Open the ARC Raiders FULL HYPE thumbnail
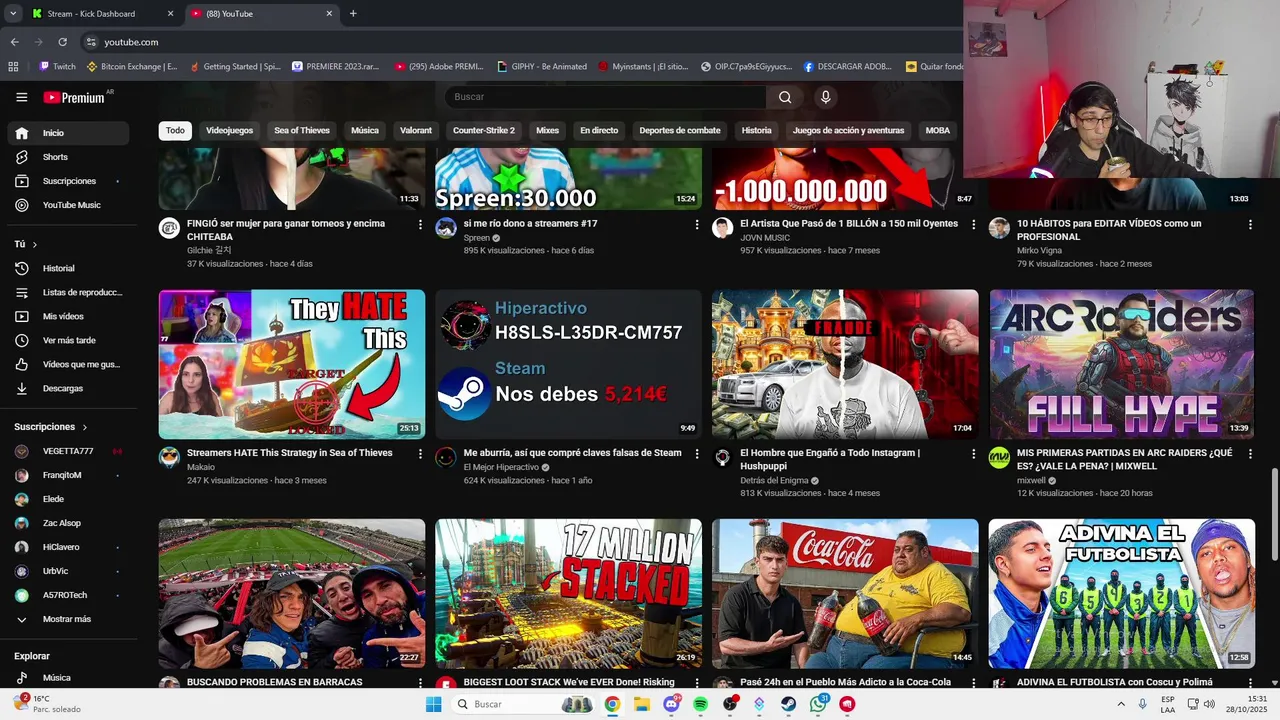Image resolution: width=1280 pixels, height=720 pixels. tap(1122, 364)
